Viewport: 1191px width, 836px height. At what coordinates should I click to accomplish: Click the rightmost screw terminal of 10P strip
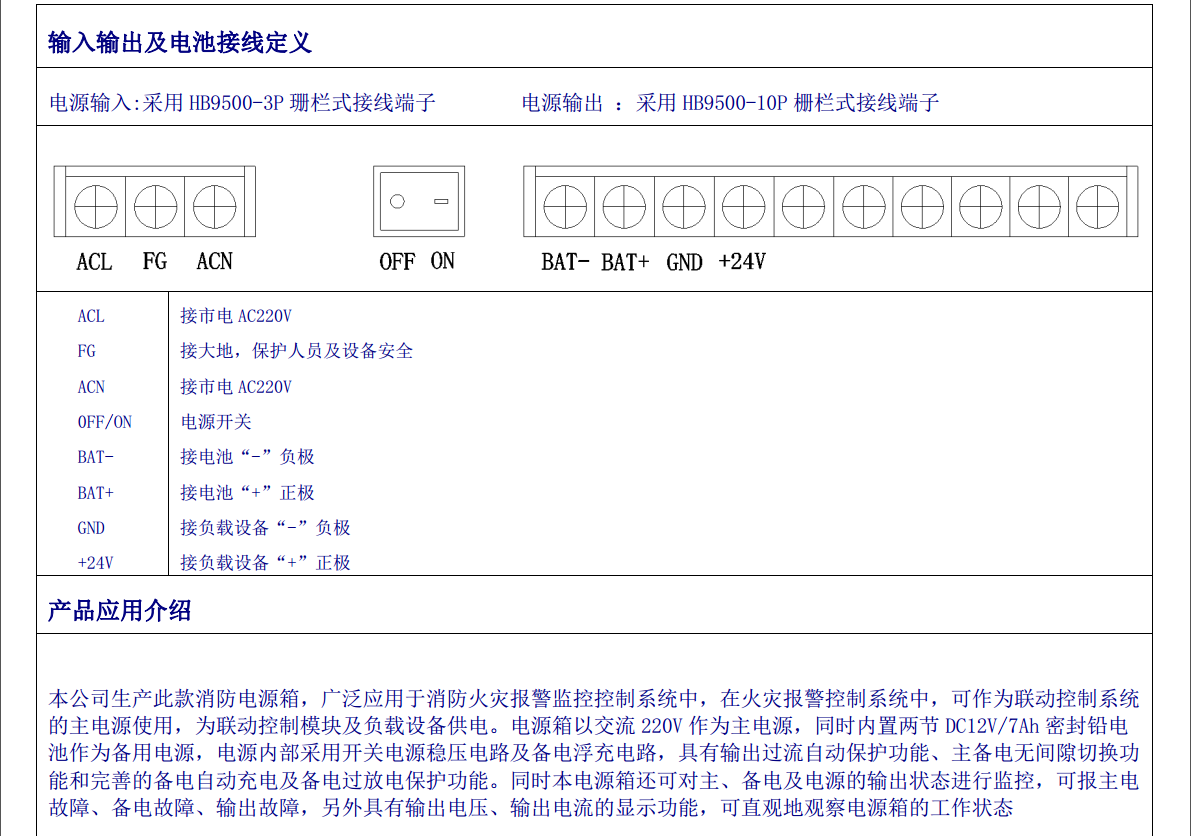(x=1097, y=208)
